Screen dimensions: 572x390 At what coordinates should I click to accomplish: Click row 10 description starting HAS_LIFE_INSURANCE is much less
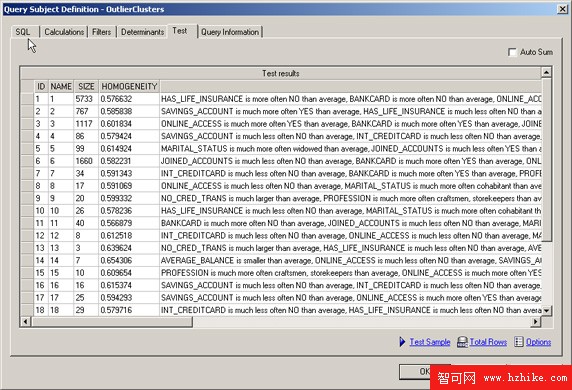coord(351,211)
